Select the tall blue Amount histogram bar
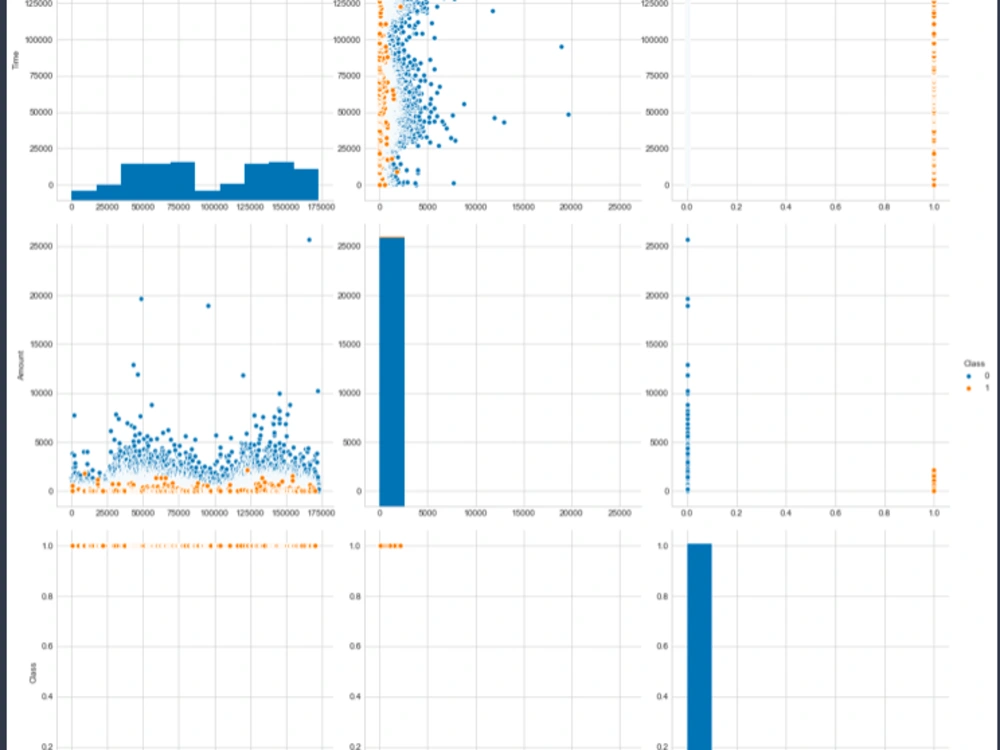The width and height of the screenshot is (1000, 750). (x=392, y=372)
